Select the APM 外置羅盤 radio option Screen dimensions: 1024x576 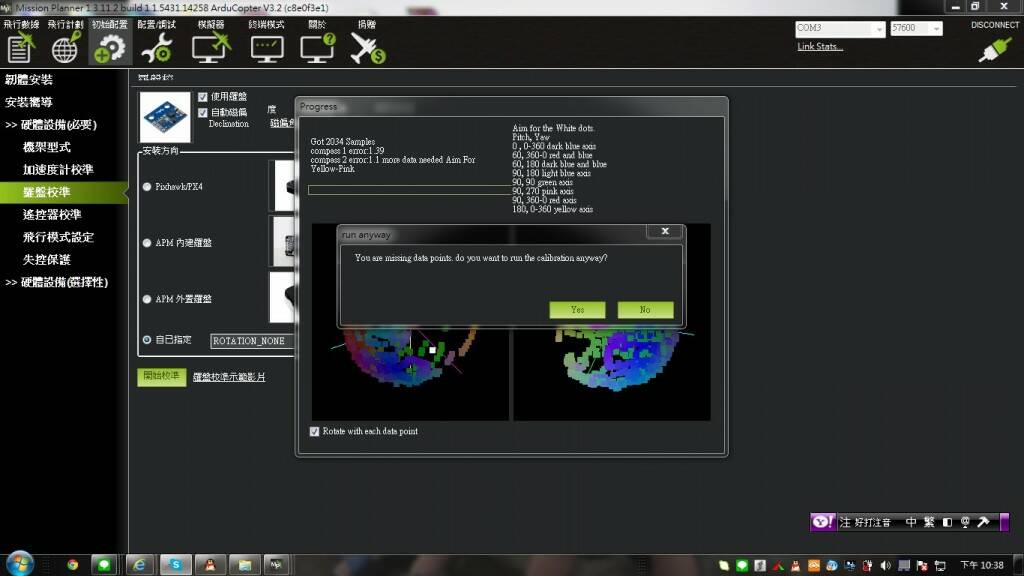[x=147, y=299]
